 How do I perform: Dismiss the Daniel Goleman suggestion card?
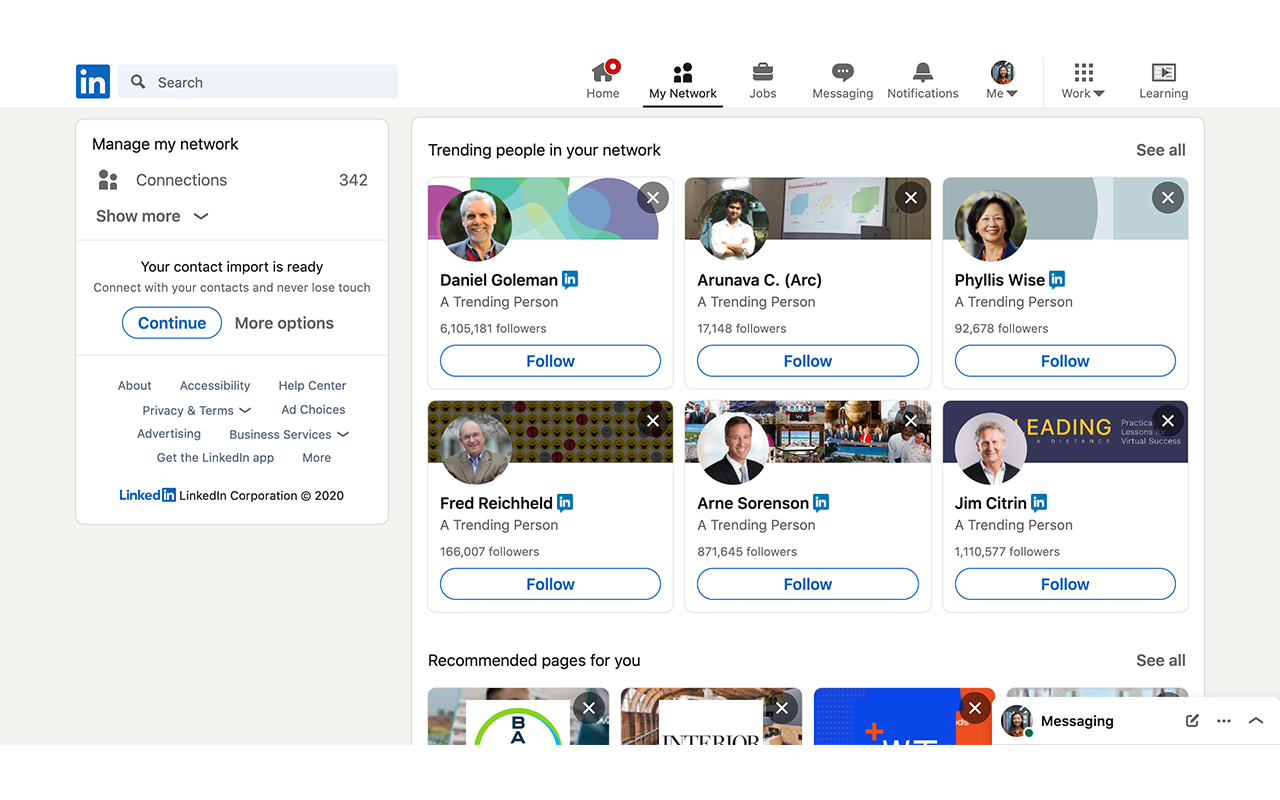point(652,197)
